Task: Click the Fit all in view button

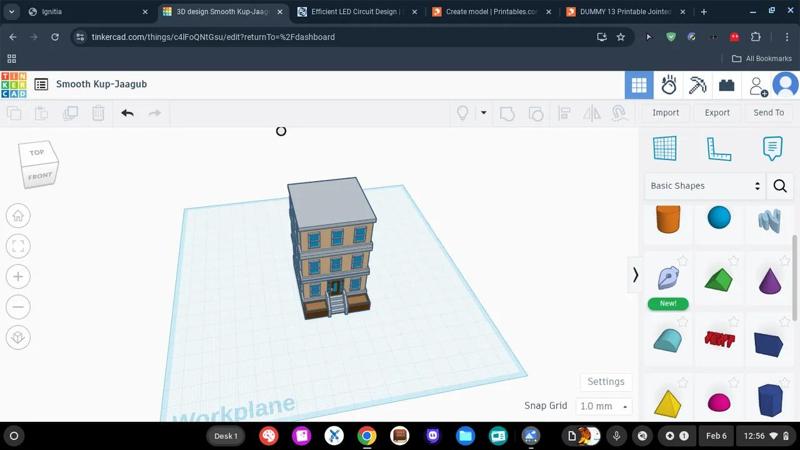Action: pos(18,246)
